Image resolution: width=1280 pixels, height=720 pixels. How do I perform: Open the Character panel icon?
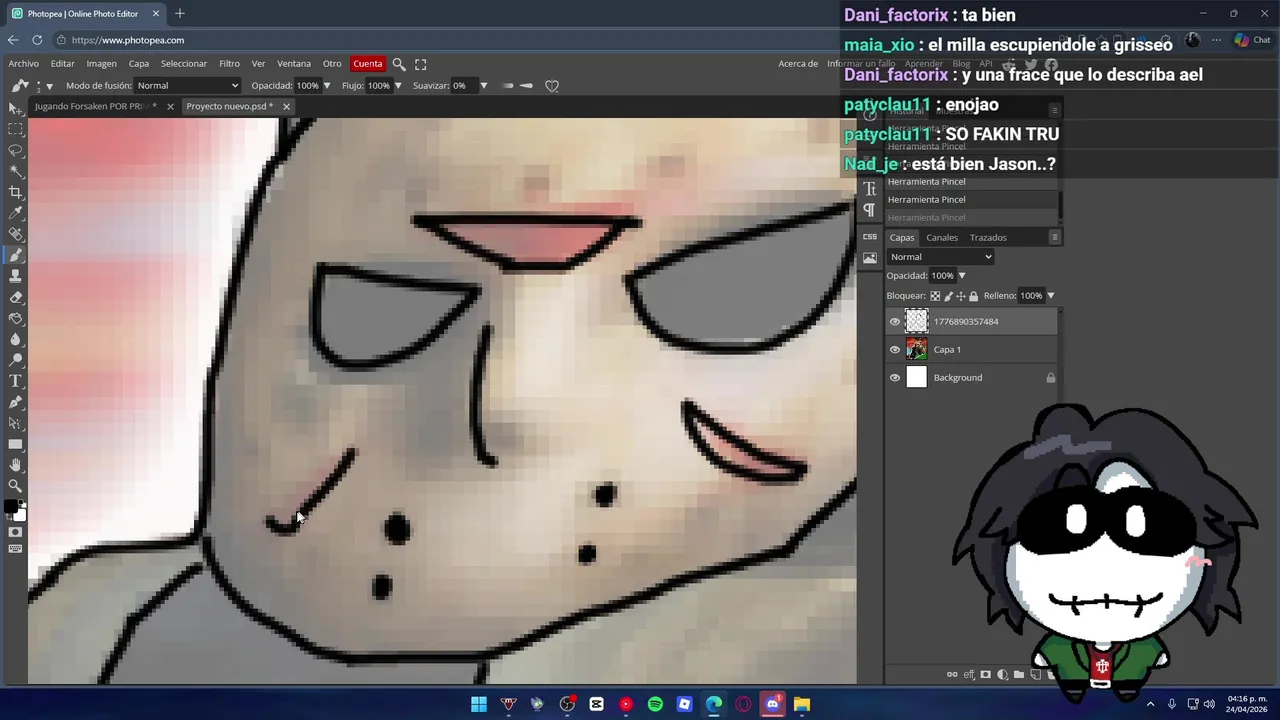point(869,189)
